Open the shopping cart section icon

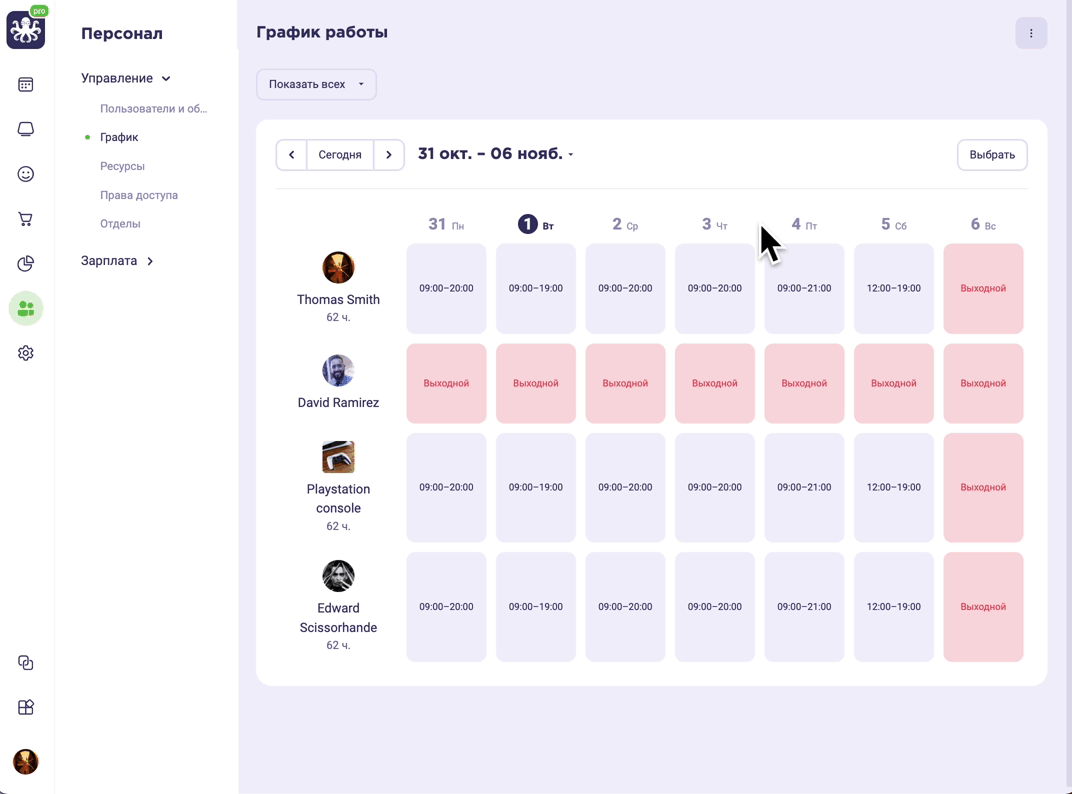coord(25,219)
